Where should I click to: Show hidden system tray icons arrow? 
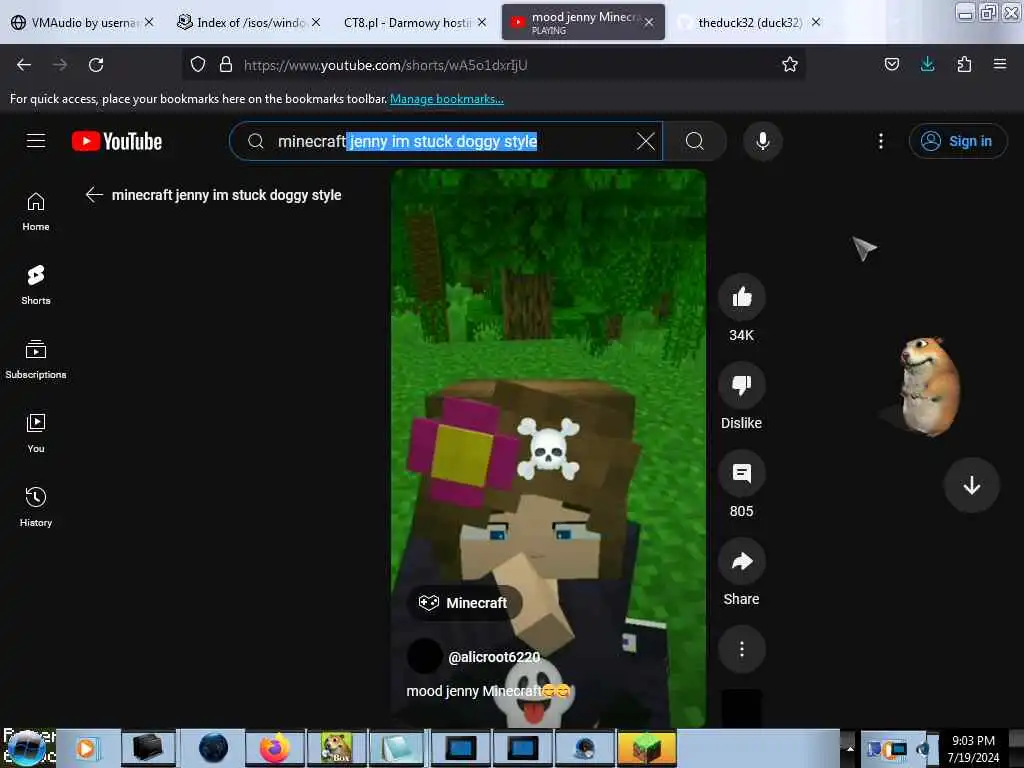coord(850,748)
